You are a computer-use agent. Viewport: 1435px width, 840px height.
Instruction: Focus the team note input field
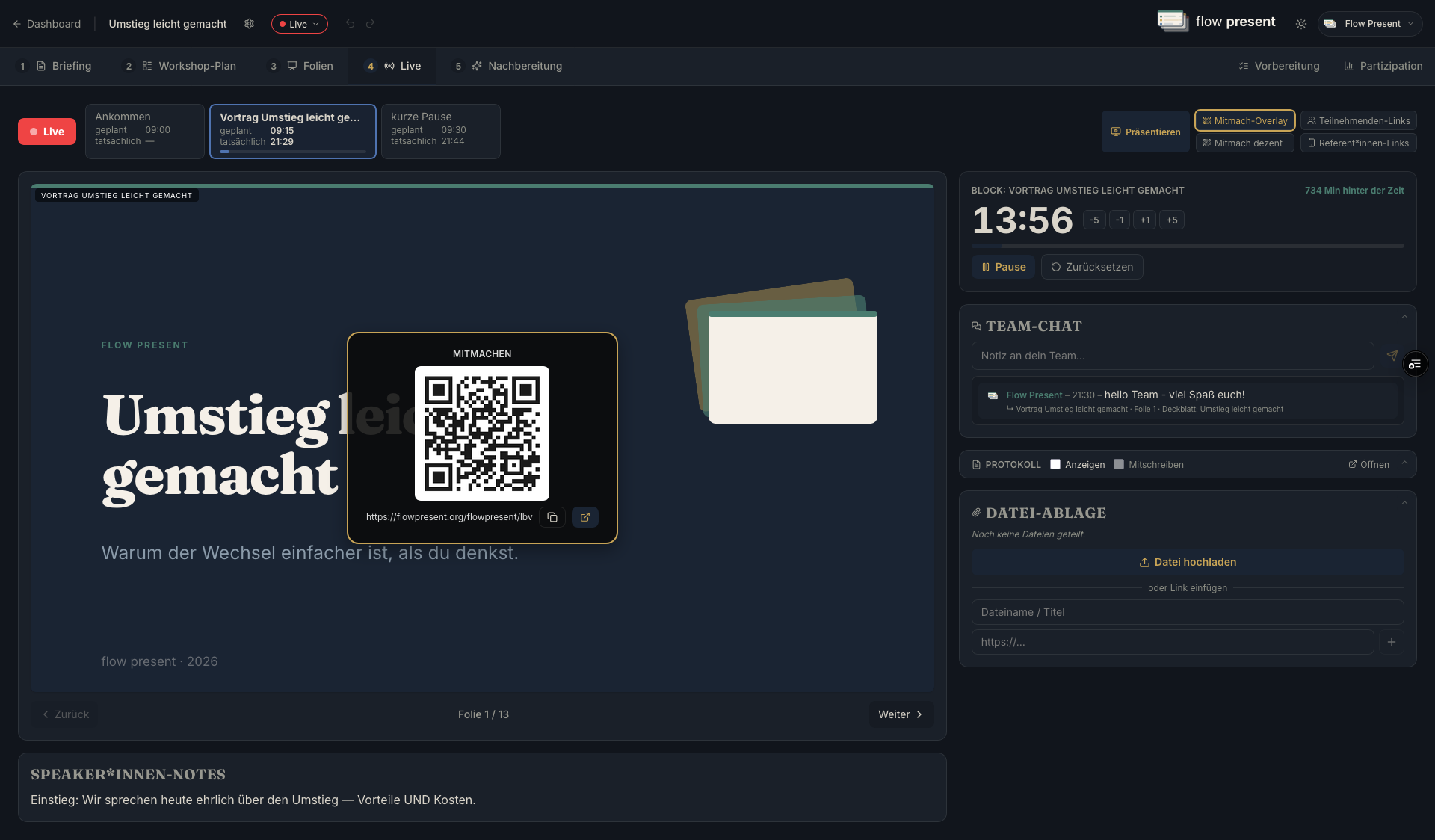(1173, 356)
